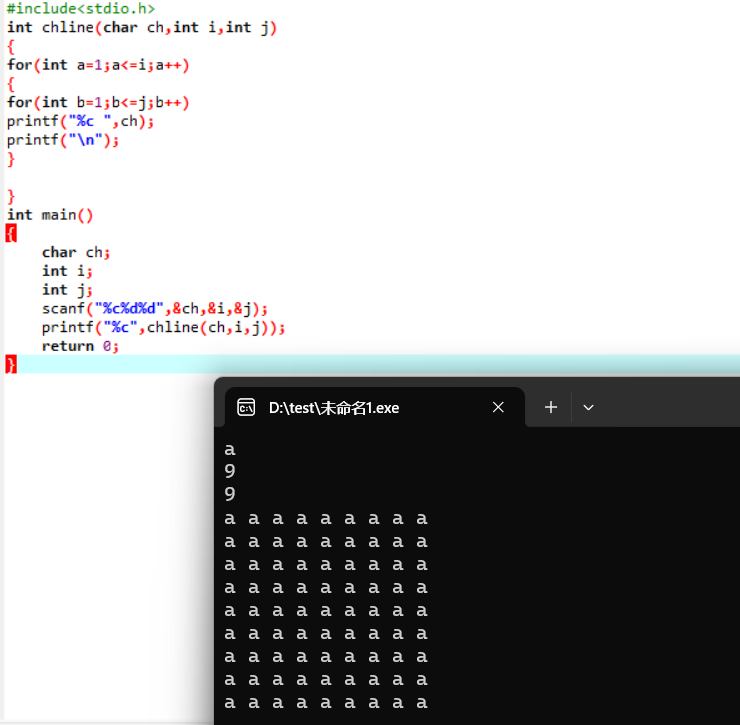740x725 pixels.
Task: Expand the terminal profile dropdown chevron
Action: click(588, 407)
